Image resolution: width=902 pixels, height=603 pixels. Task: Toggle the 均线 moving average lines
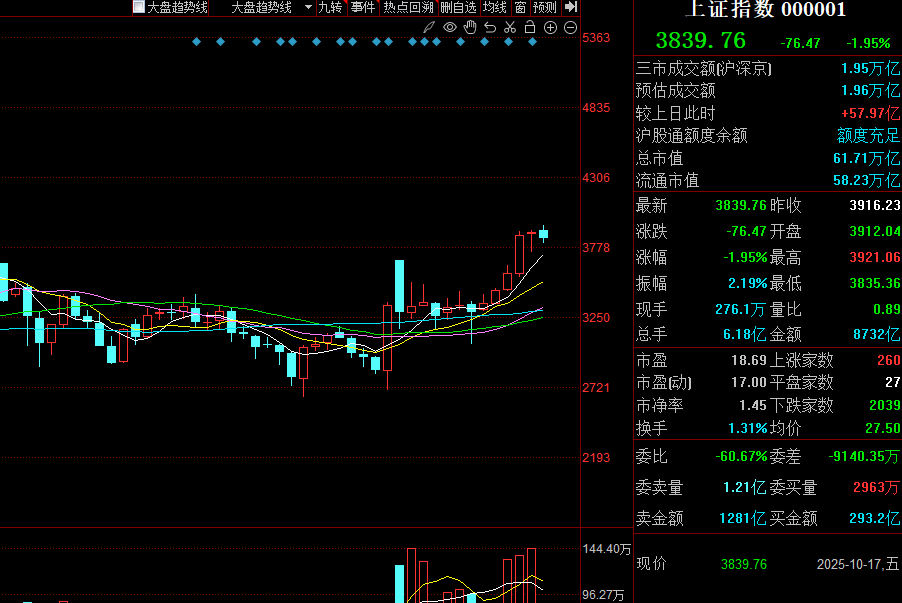tap(494, 7)
